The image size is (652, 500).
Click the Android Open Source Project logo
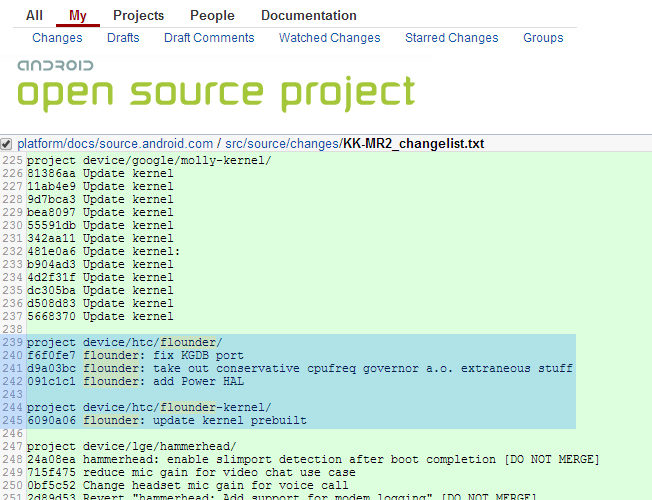pos(216,86)
